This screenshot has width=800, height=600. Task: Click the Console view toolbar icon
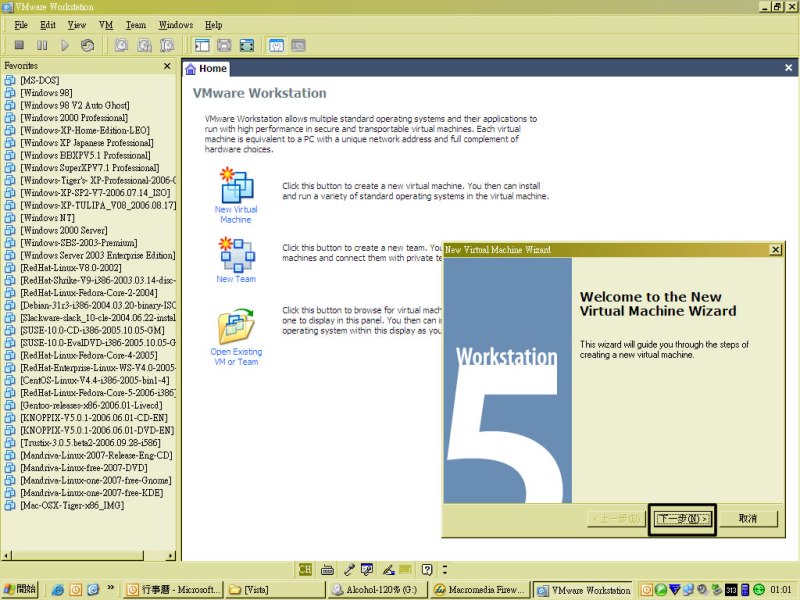(298, 45)
